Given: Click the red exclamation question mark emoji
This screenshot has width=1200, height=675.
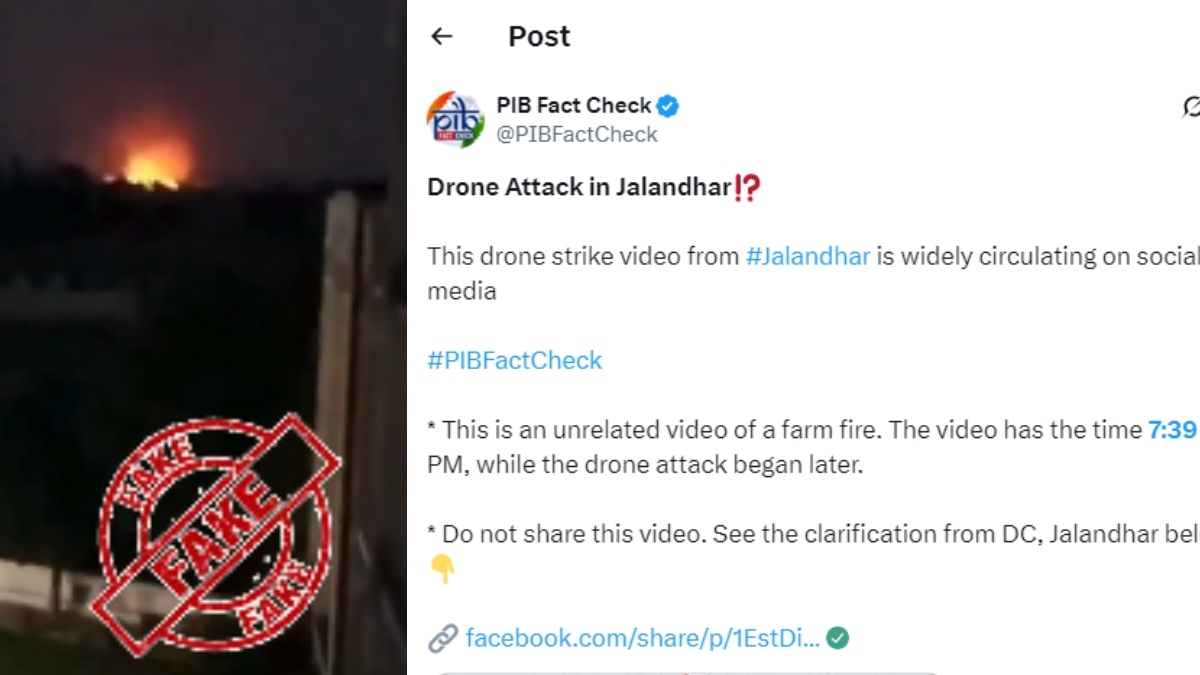Looking at the screenshot, I should [747, 188].
